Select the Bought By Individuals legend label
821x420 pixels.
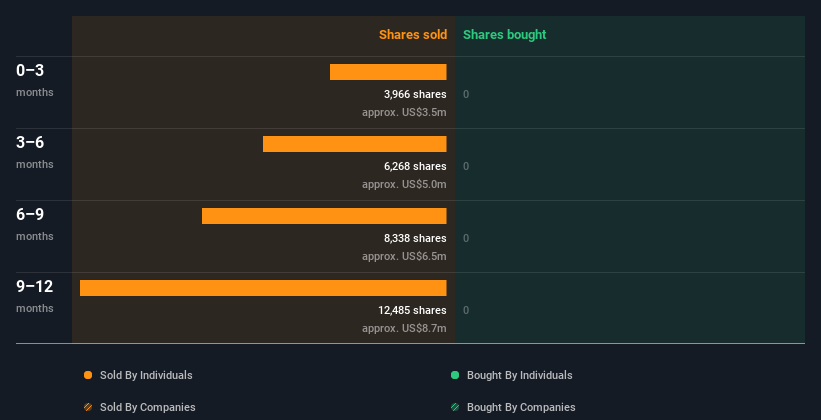point(519,375)
